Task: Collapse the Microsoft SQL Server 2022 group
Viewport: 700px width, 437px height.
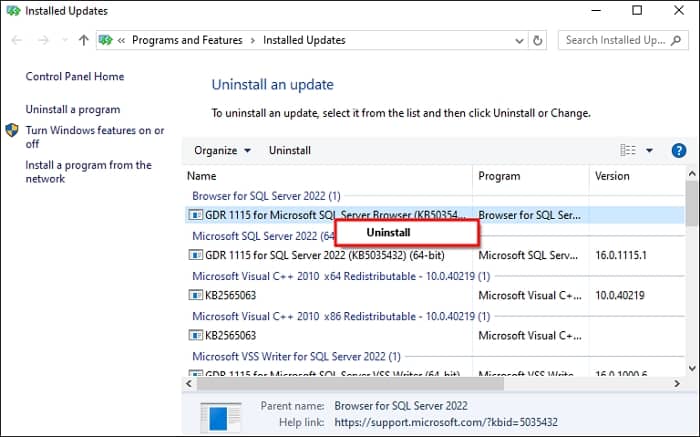Action: [263, 236]
